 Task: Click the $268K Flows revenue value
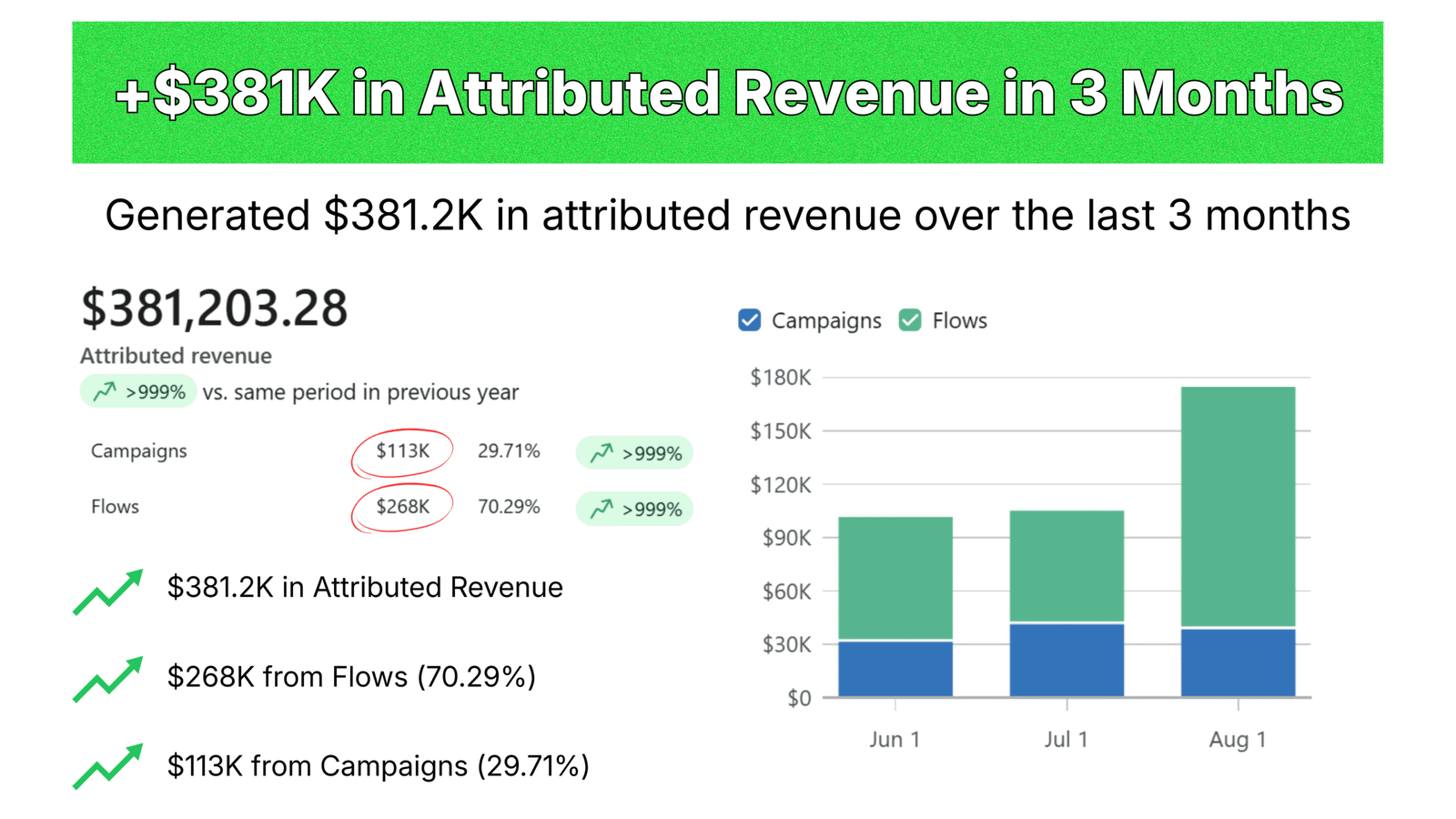point(403,507)
